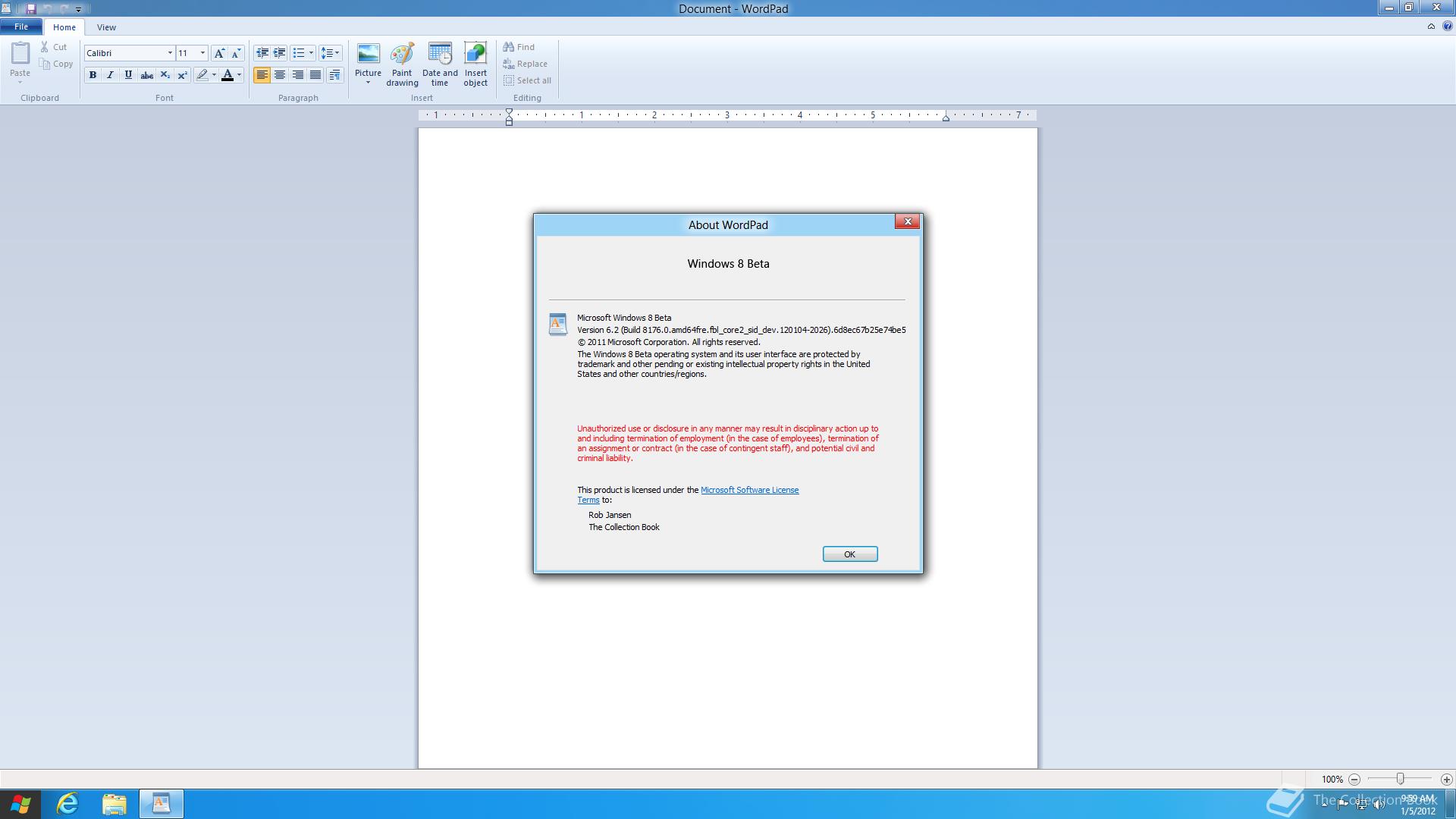The image size is (1456, 819).
Task: Align text right
Action: tap(298, 75)
